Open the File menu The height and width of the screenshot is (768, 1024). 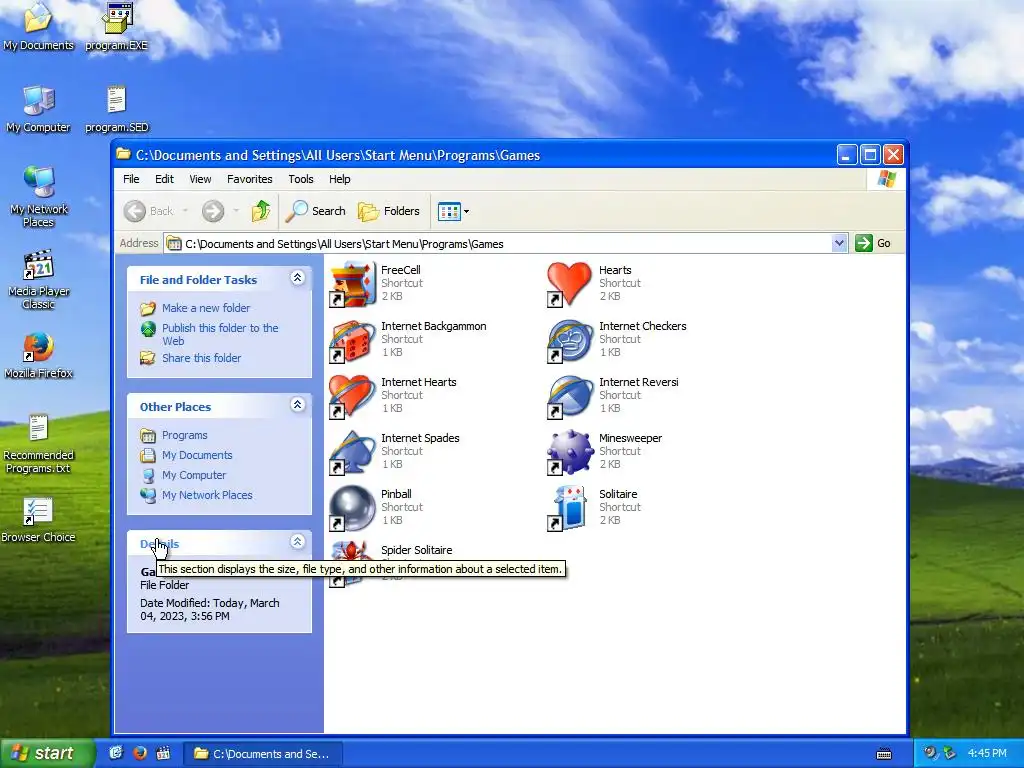click(x=131, y=179)
